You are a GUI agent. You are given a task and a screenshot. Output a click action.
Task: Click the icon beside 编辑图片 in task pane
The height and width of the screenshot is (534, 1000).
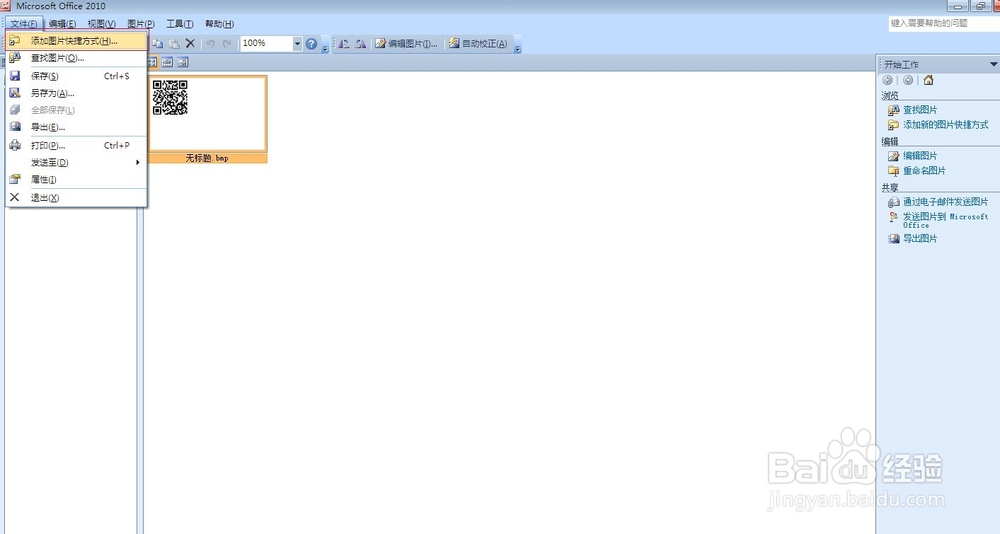coord(893,156)
